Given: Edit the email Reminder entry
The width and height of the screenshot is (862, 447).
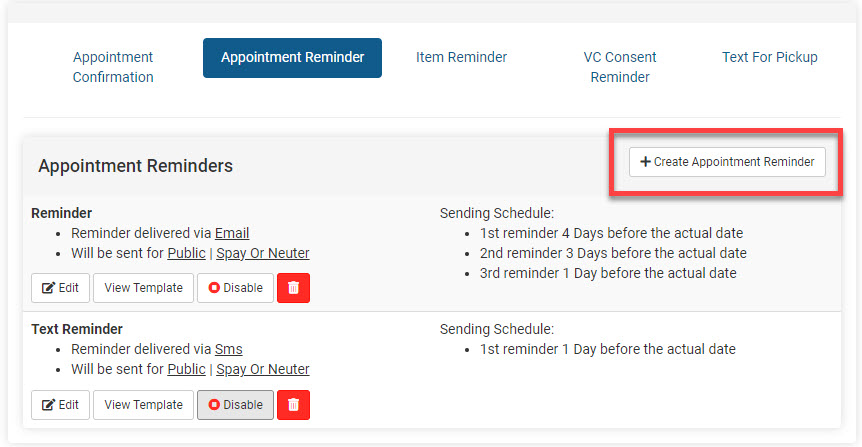Looking at the screenshot, I should pos(60,288).
